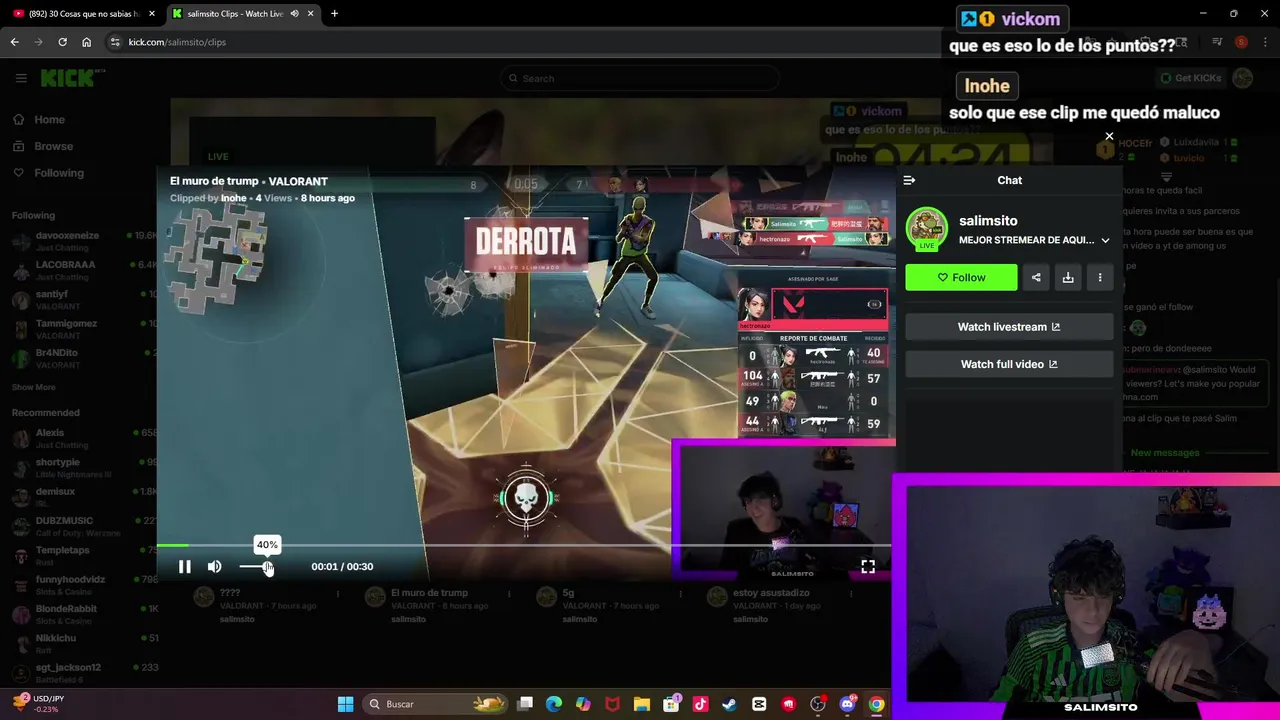Enter fullscreen for the clip

click(868, 566)
